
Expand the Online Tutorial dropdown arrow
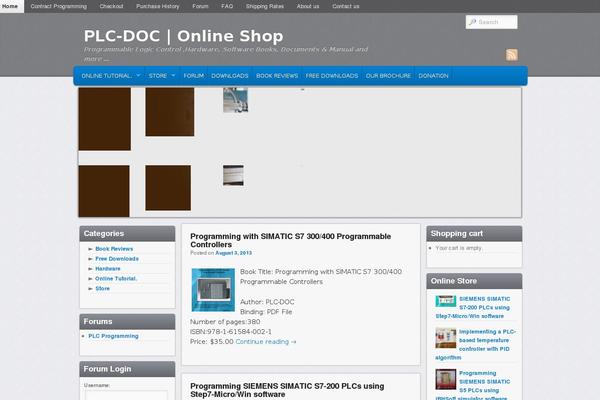(x=138, y=75)
